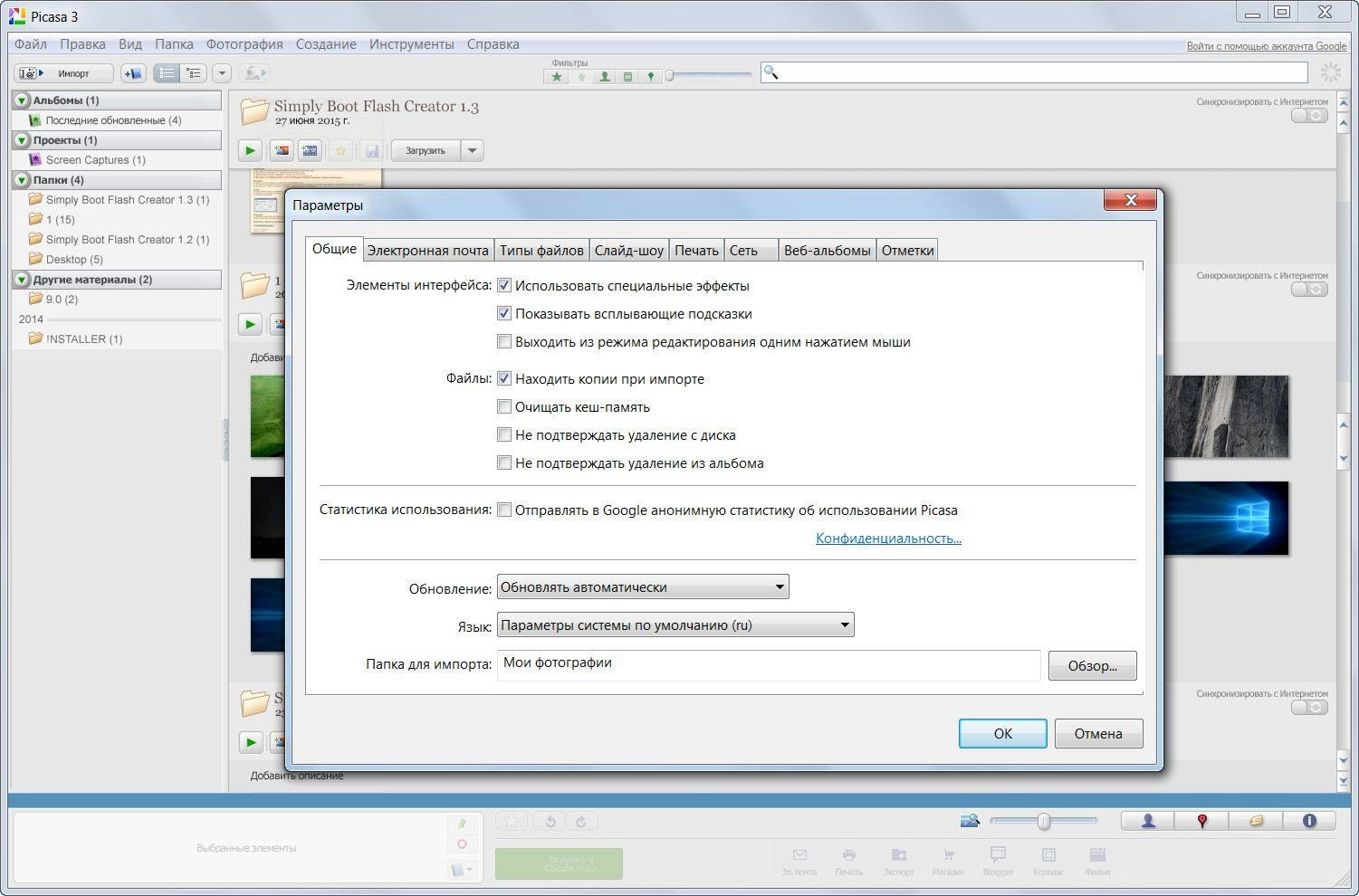Open the Language dropdown
The height and width of the screenshot is (896, 1359).
click(675, 624)
